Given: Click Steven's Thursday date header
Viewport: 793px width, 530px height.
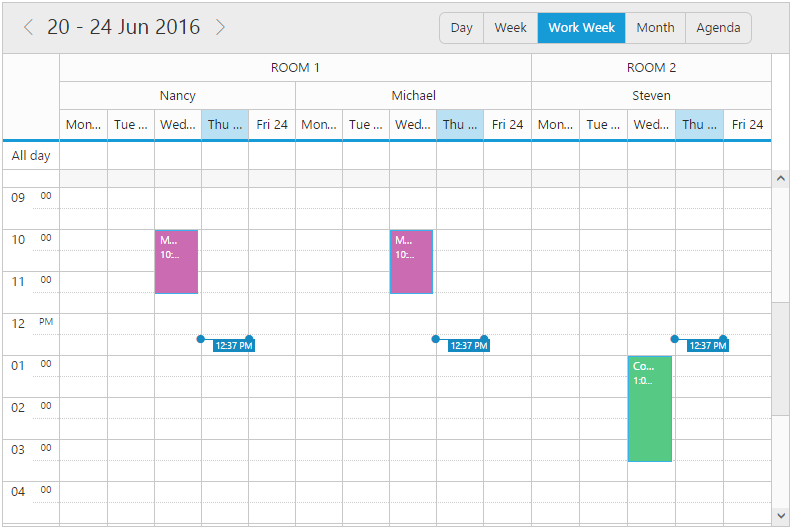Looking at the screenshot, I should (x=699, y=125).
